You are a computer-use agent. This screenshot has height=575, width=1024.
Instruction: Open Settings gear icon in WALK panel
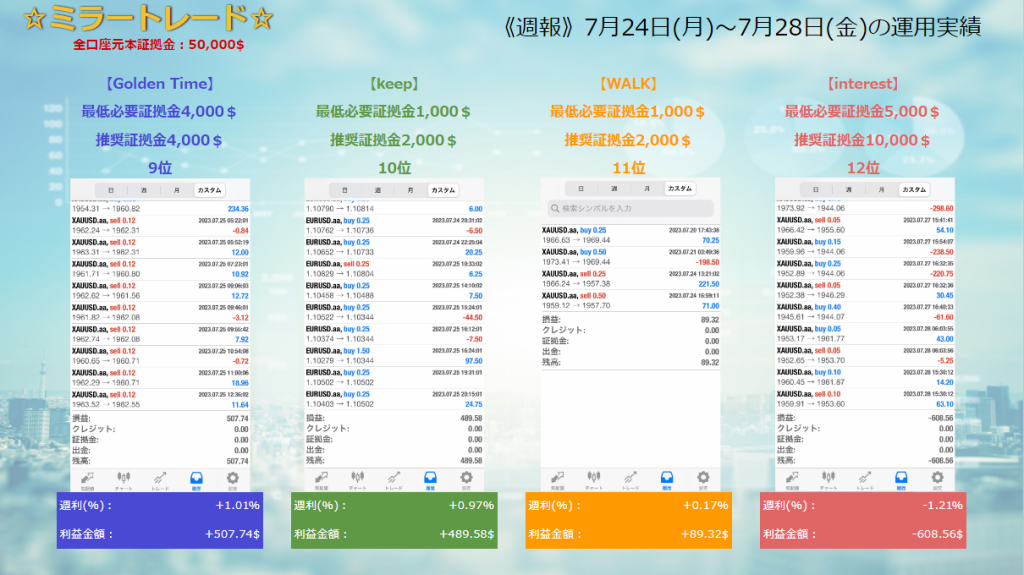pyautogui.click(x=703, y=479)
